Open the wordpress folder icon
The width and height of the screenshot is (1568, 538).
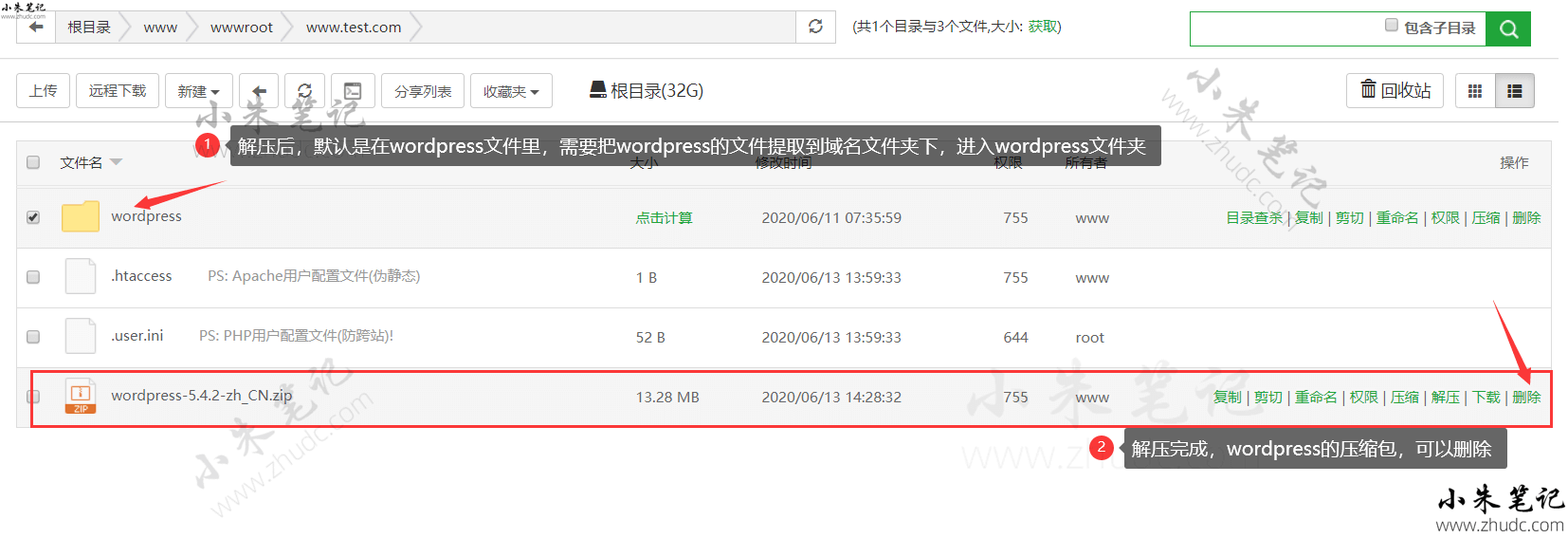[81, 217]
